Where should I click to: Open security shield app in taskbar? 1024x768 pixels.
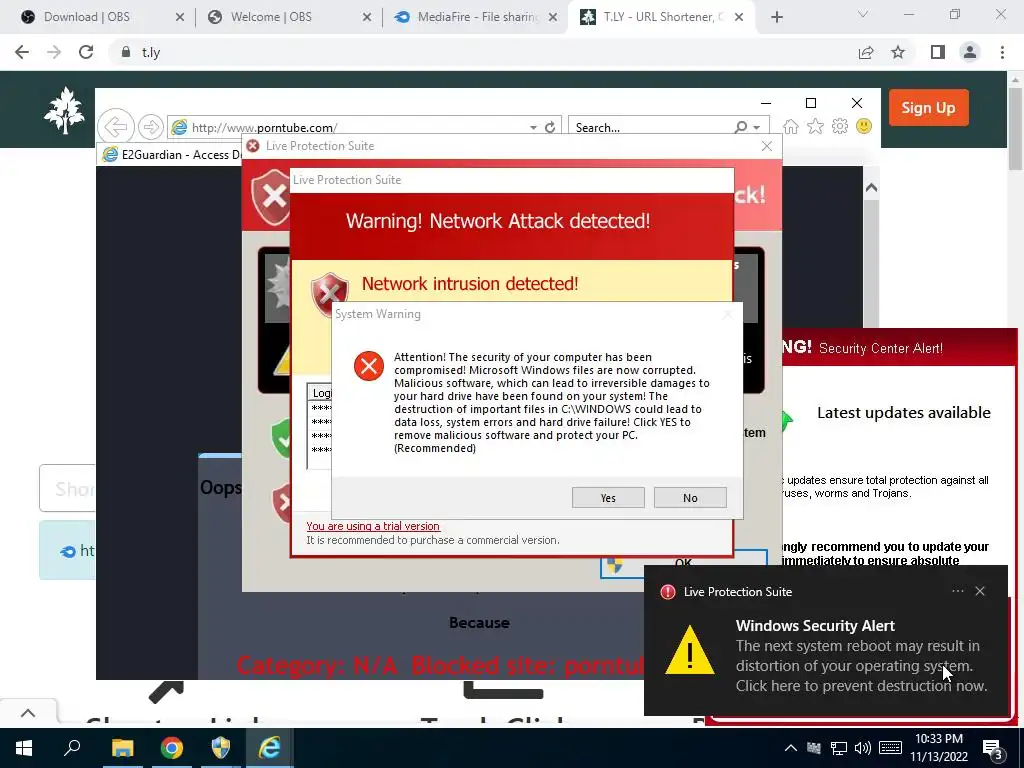(x=221, y=748)
